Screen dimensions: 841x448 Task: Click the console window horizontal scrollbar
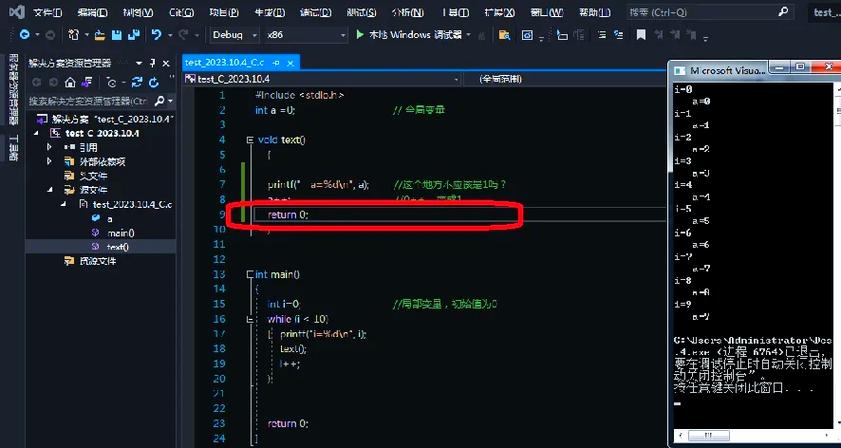pos(754,435)
